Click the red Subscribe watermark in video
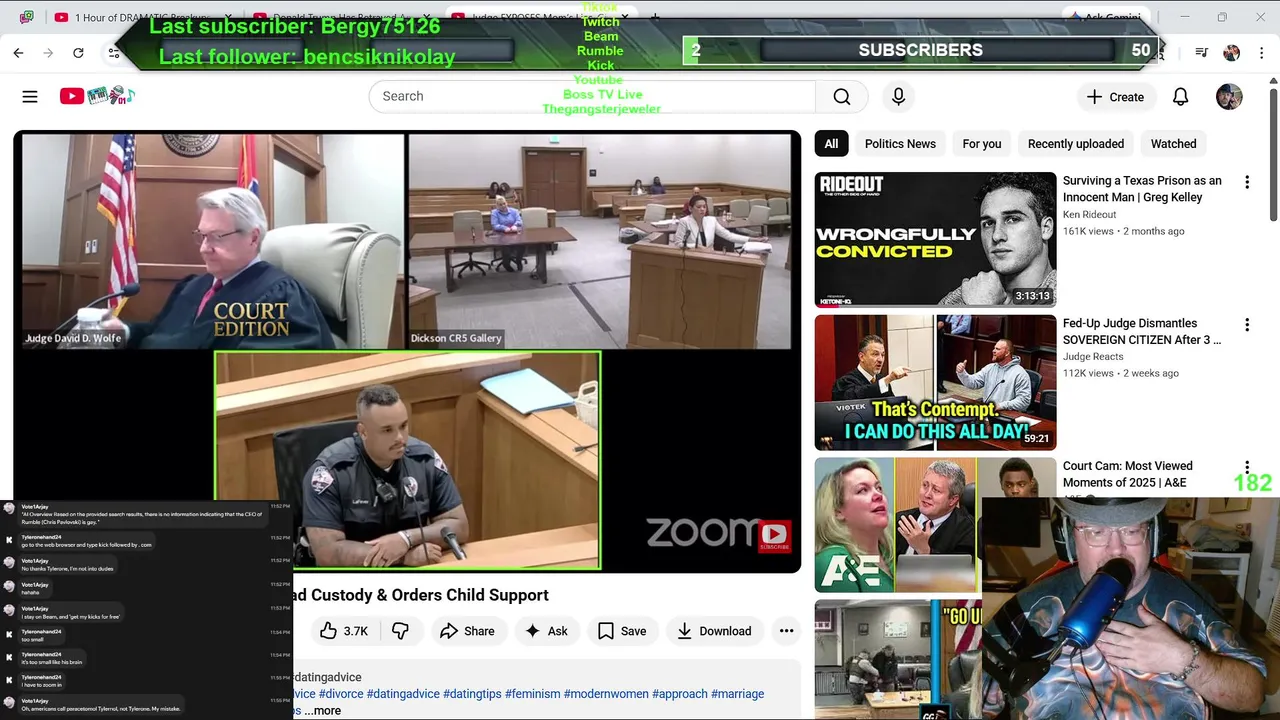The height and width of the screenshot is (720, 1280). (775, 536)
